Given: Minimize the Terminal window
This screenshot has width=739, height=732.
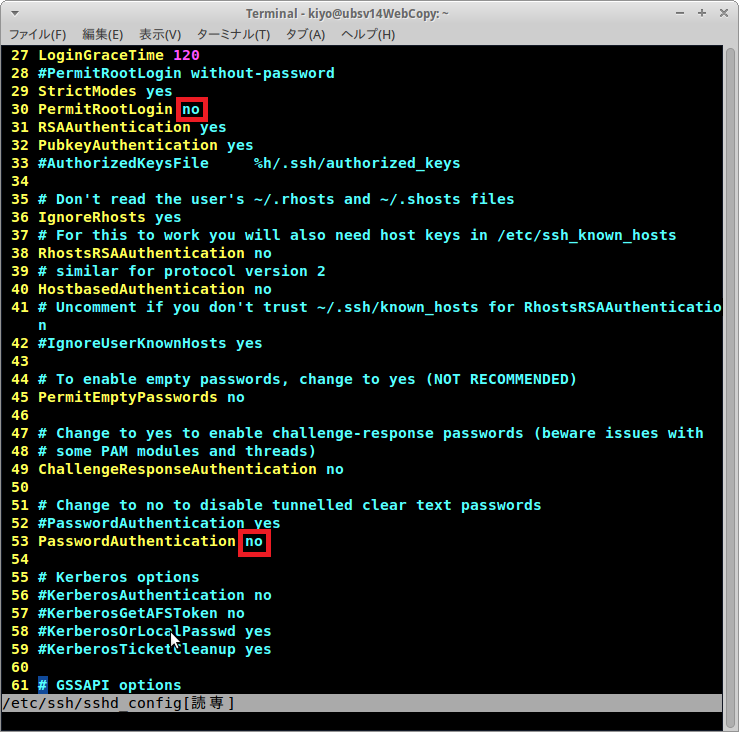Looking at the screenshot, I should click(680, 13).
